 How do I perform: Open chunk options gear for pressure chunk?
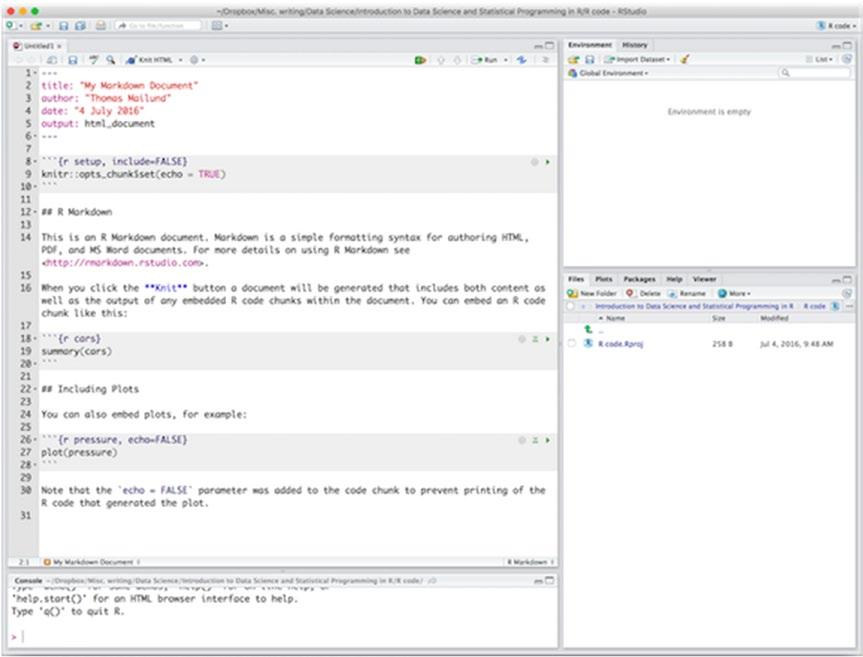(522, 440)
